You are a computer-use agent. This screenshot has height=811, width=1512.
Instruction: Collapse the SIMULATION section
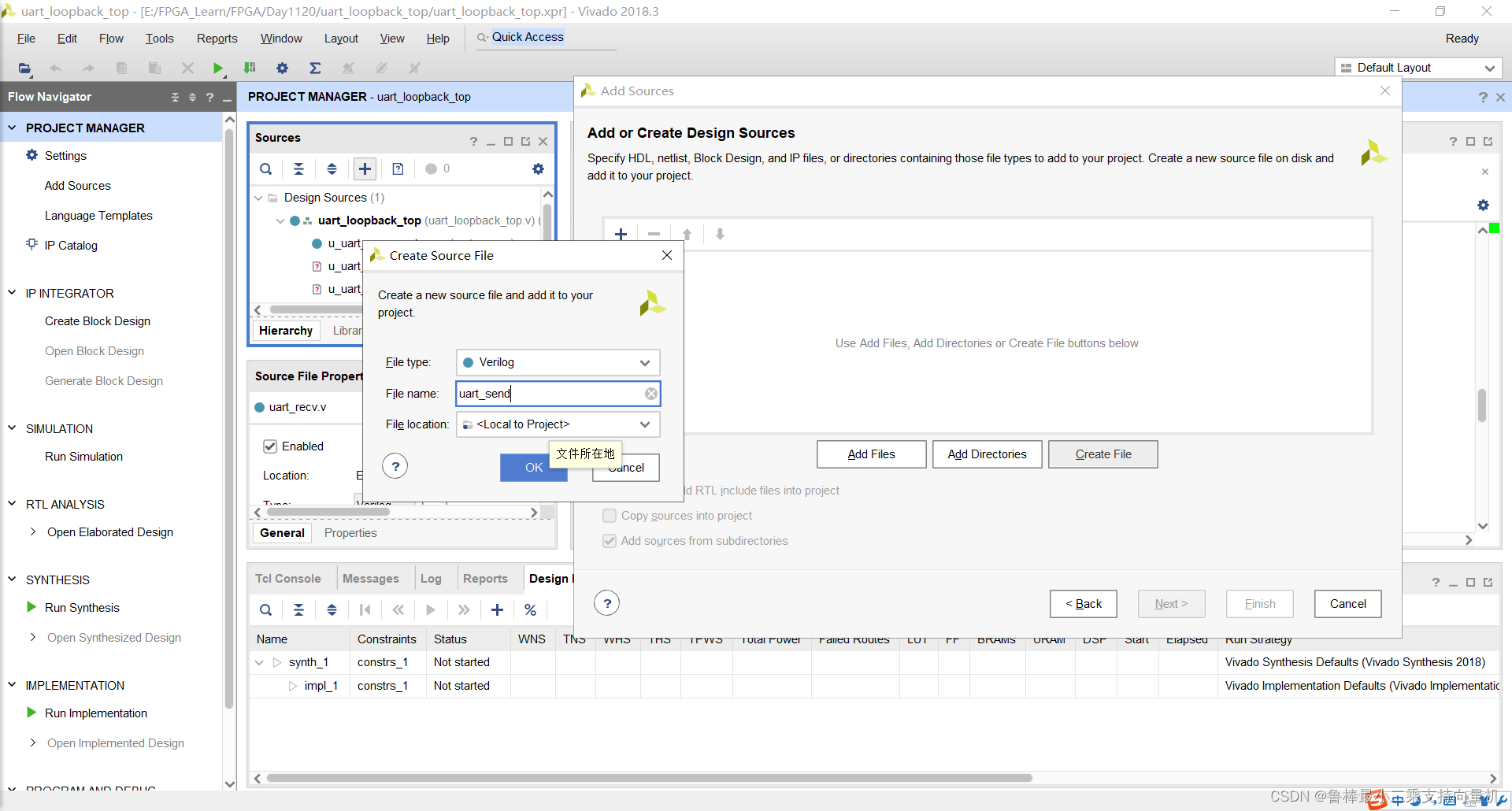12,428
